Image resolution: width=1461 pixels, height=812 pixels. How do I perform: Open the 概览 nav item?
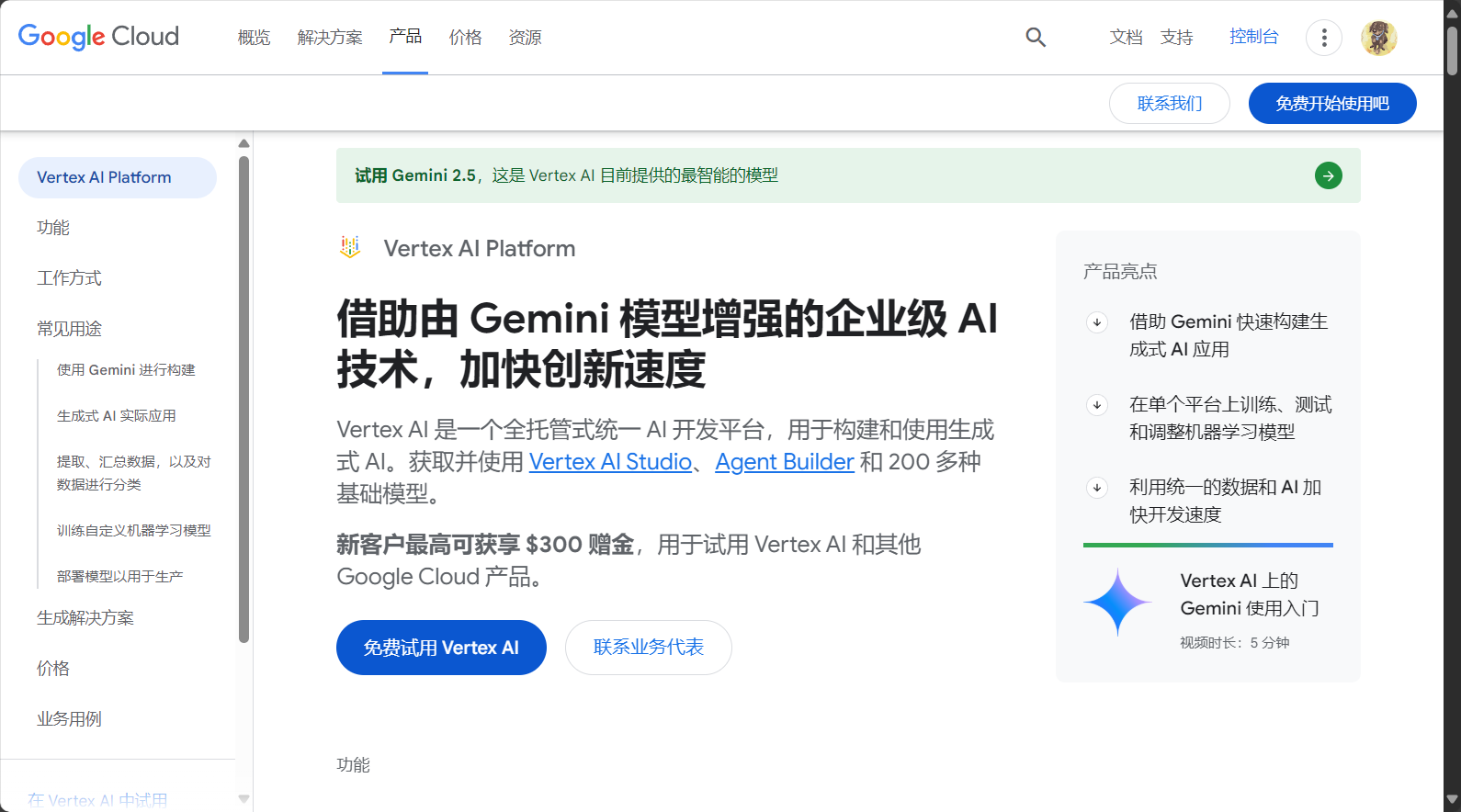pos(254,37)
